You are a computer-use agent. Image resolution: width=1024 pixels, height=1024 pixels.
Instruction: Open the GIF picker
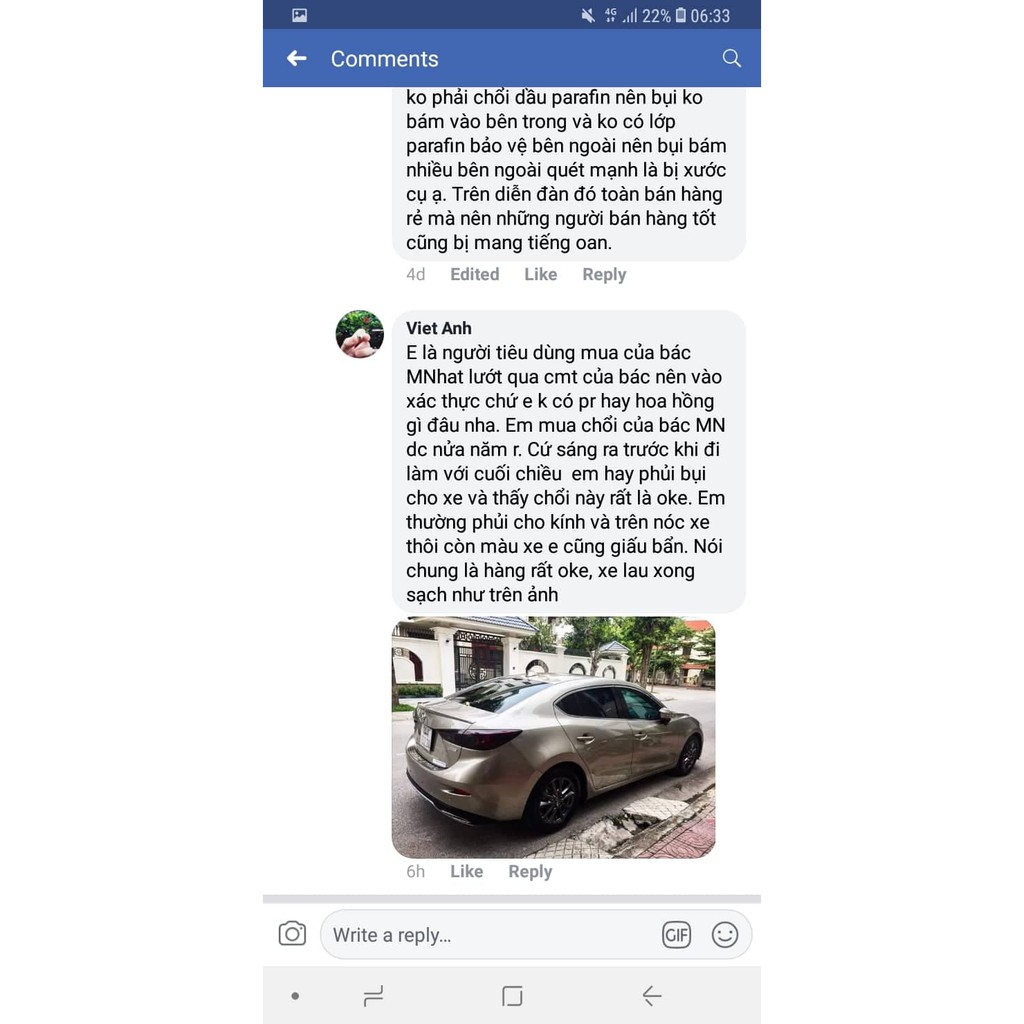[x=676, y=935]
